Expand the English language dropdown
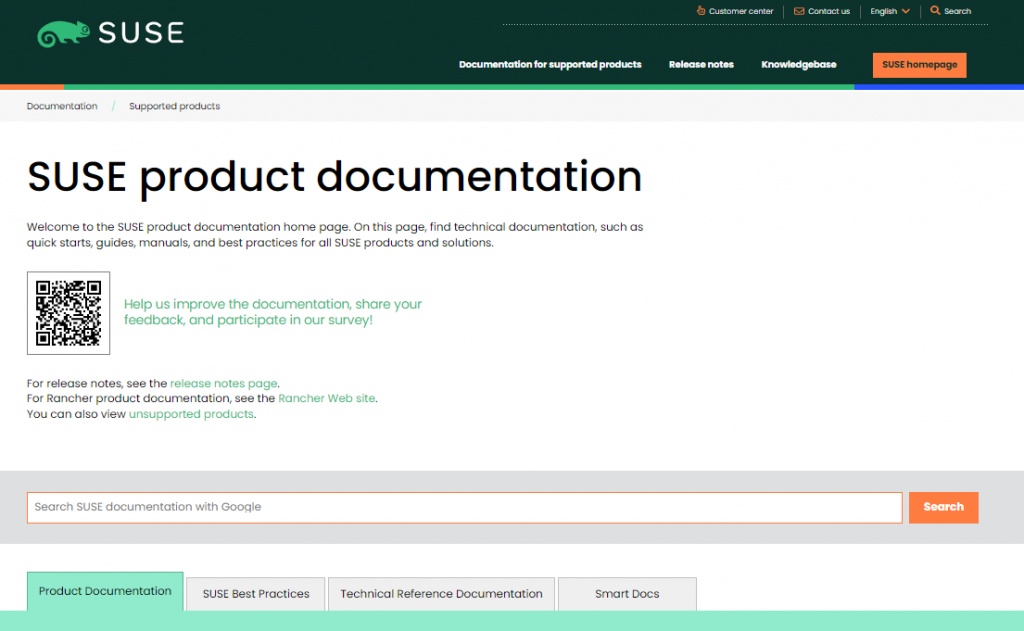Image resolution: width=1024 pixels, height=631 pixels. (889, 11)
